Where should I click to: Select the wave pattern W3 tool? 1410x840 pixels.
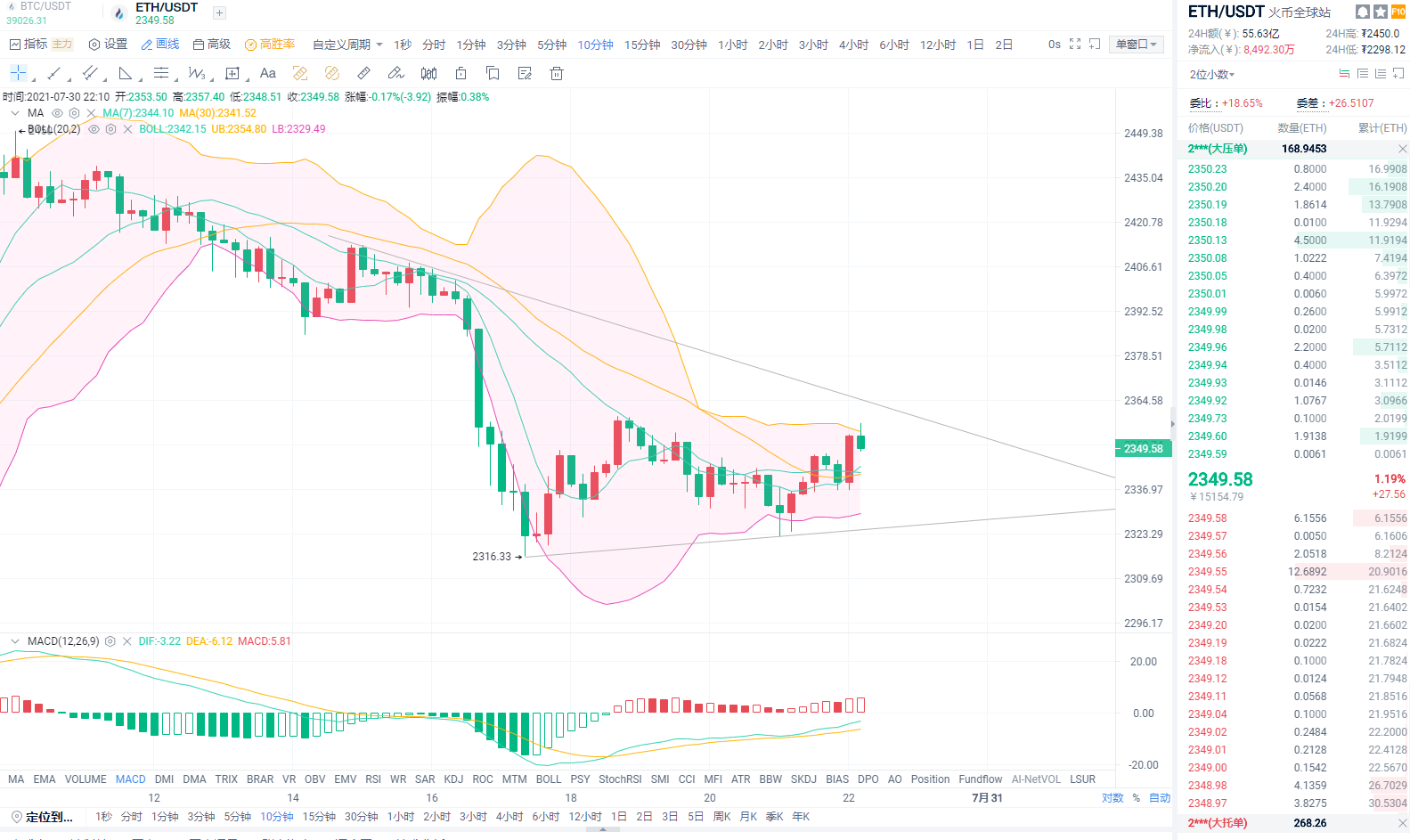coord(197,73)
